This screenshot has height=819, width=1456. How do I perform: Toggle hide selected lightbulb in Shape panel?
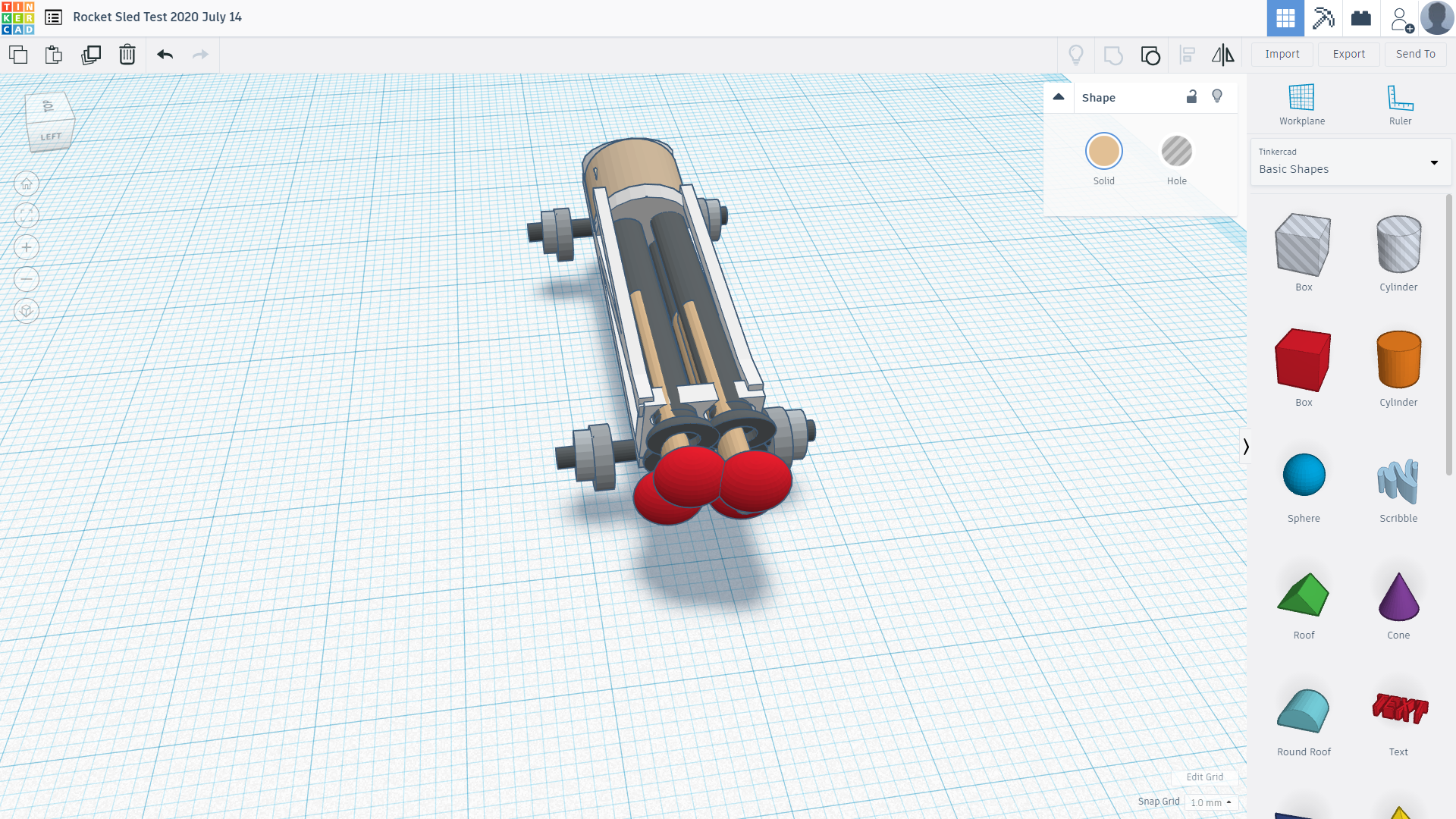(x=1217, y=96)
